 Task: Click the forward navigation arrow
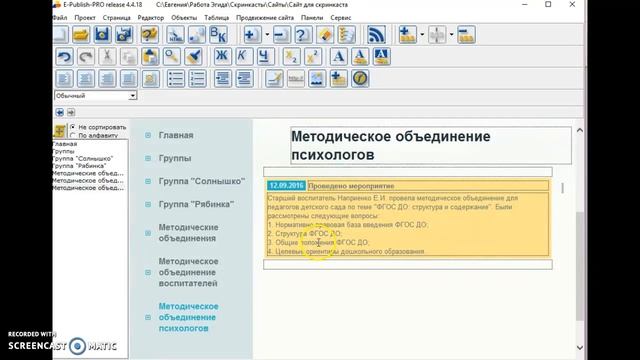pyautogui.click(x=71, y=112)
